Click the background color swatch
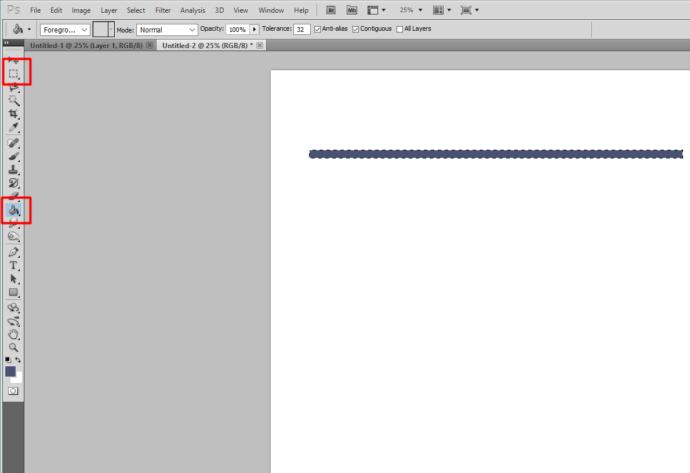Image resolution: width=690 pixels, height=473 pixels. tap(18, 379)
